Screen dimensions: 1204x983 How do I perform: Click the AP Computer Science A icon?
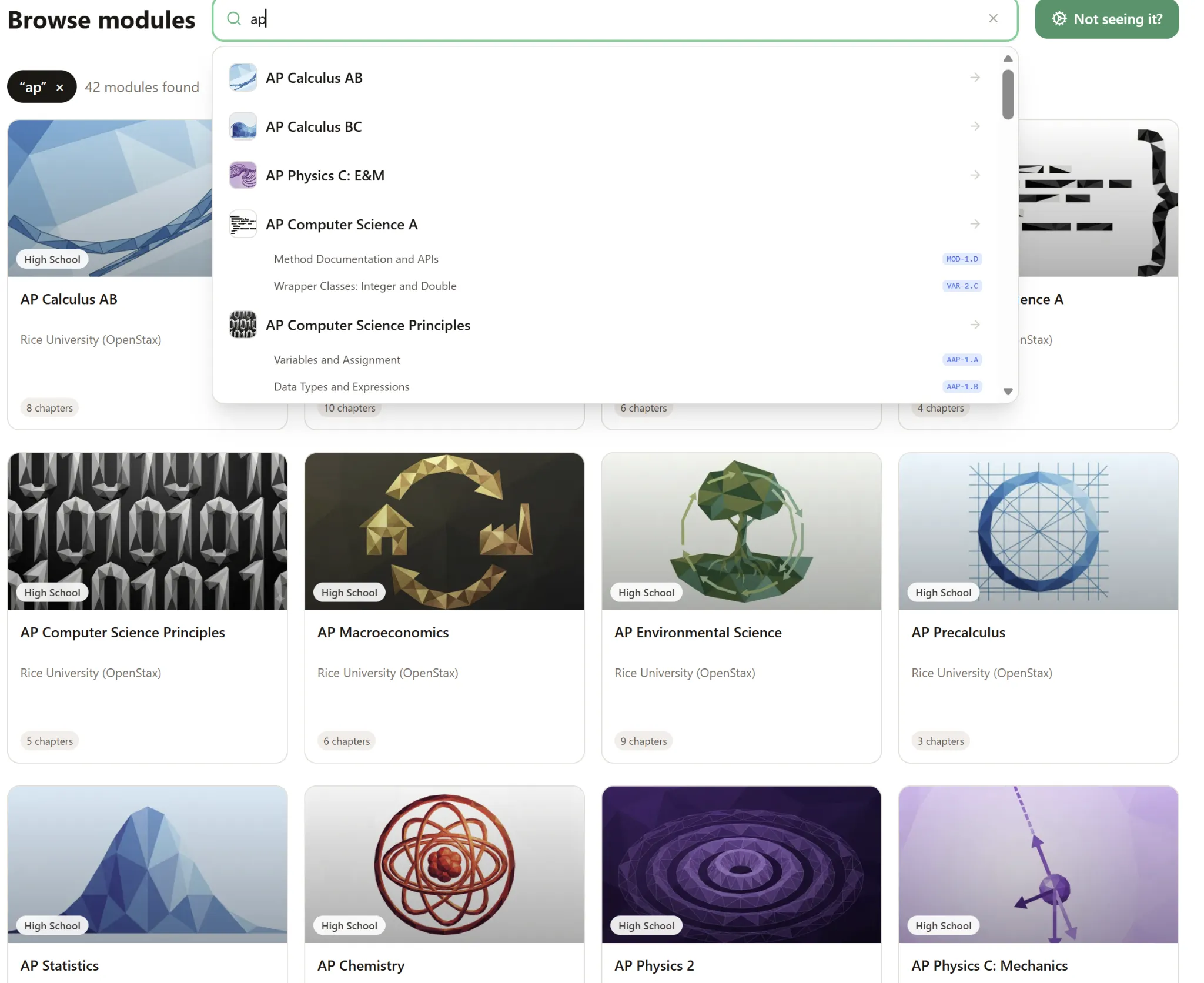click(242, 223)
